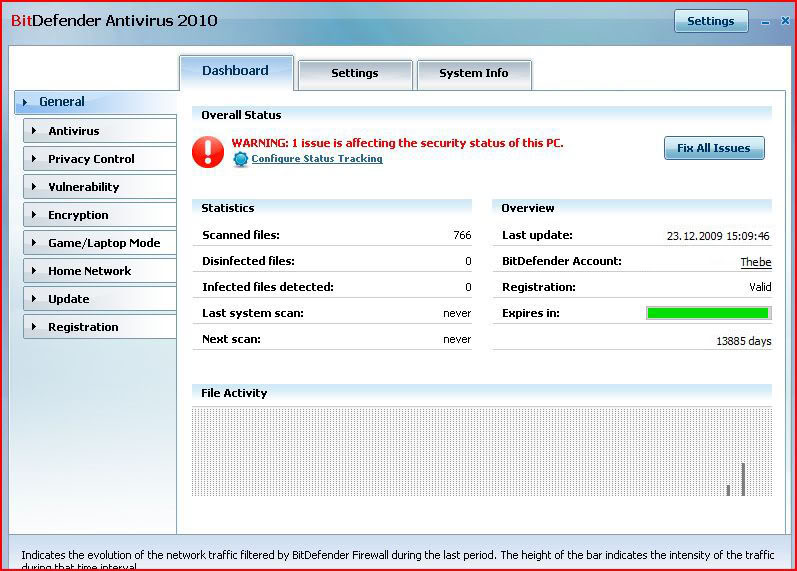Click the Configure Status Tracking gear icon
Viewport: 797px width, 571px height.
(x=240, y=159)
